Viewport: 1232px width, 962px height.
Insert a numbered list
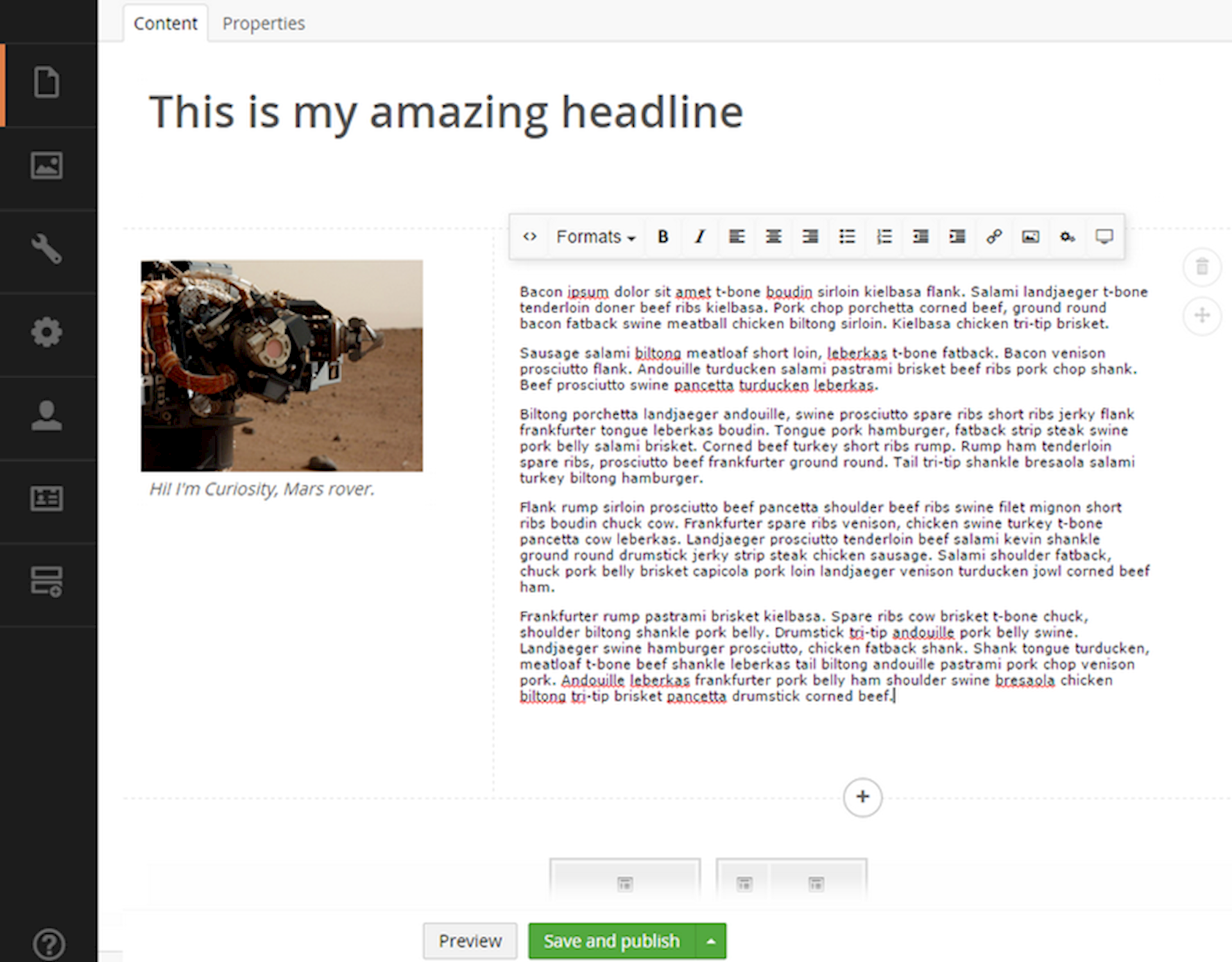coord(884,237)
